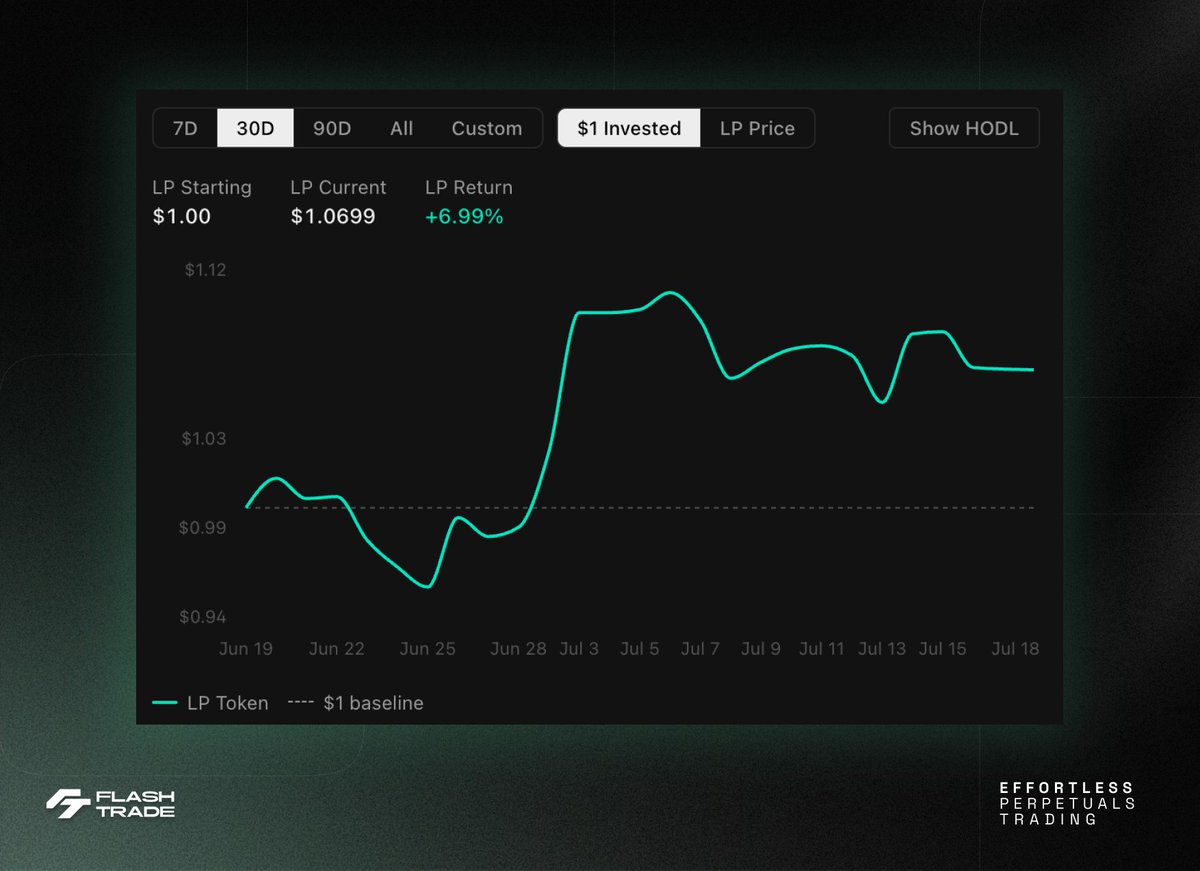The width and height of the screenshot is (1200, 871).
Task: Click the LP Starting label
Action: click(x=202, y=187)
